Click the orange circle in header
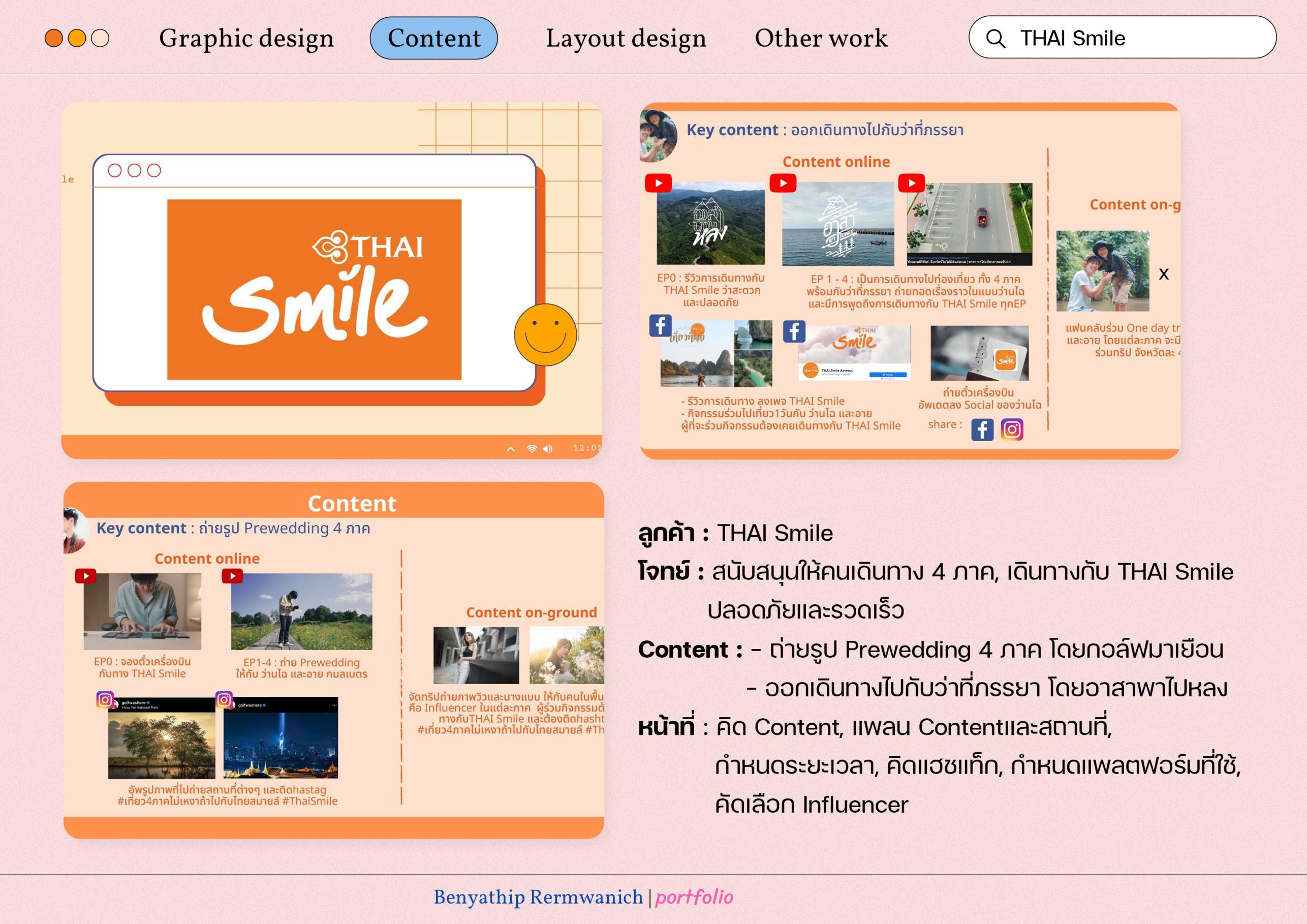Viewport: 1307px width, 924px height. (54, 38)
